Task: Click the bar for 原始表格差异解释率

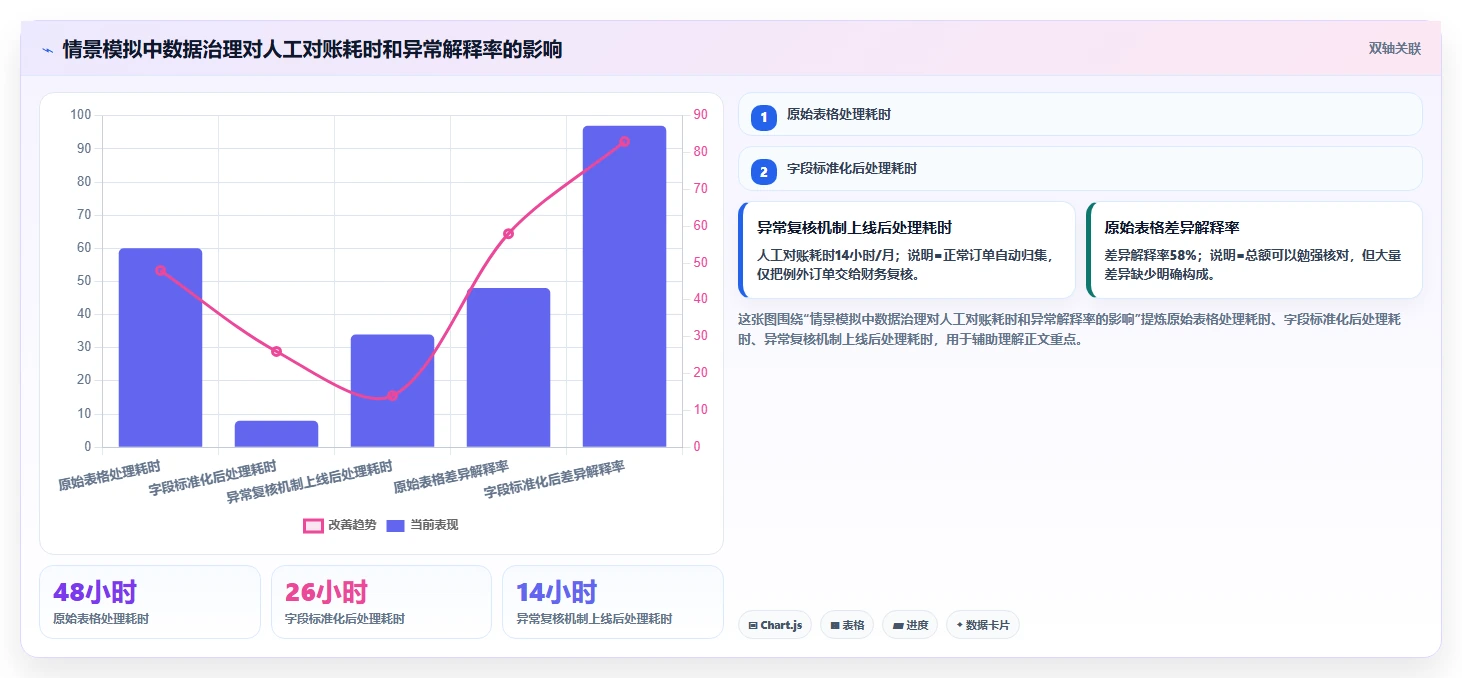Action: pos(508,367)
